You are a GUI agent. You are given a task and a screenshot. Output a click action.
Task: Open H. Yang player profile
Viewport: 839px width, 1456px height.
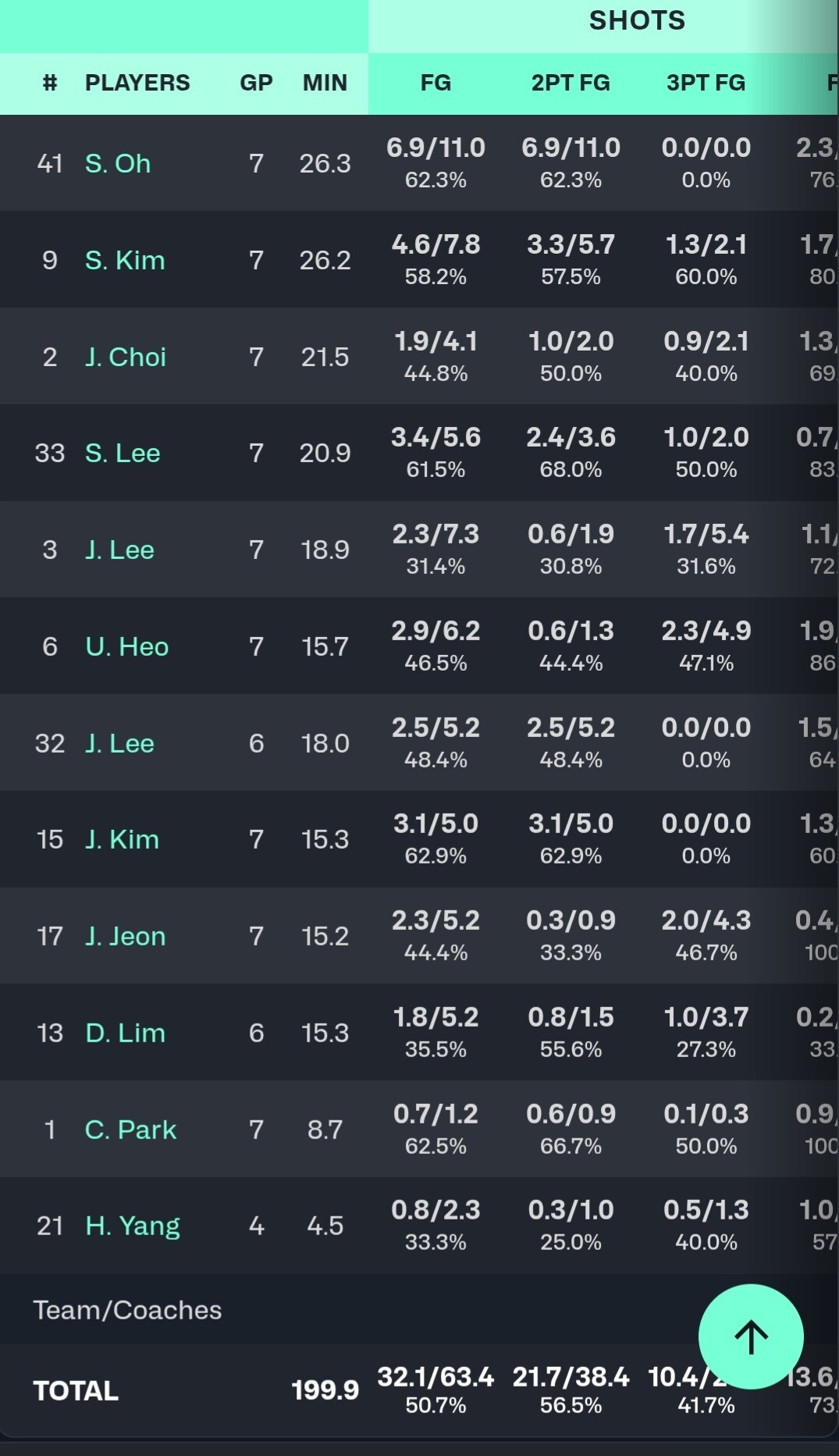pyautogui.click(x=133, y=1226)
